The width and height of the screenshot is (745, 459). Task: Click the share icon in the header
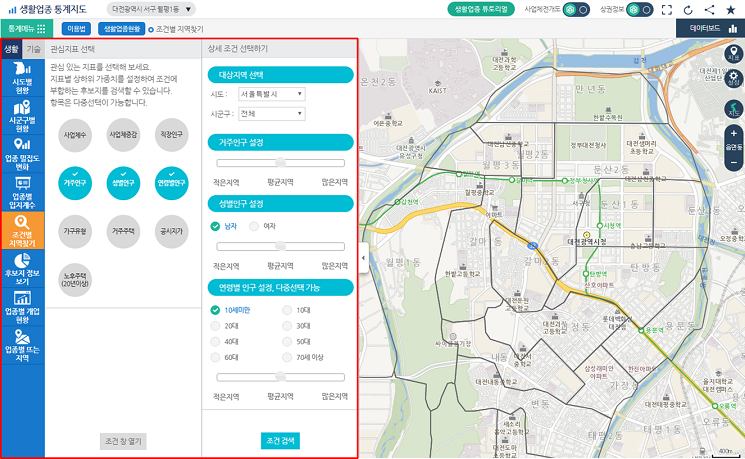709,9
